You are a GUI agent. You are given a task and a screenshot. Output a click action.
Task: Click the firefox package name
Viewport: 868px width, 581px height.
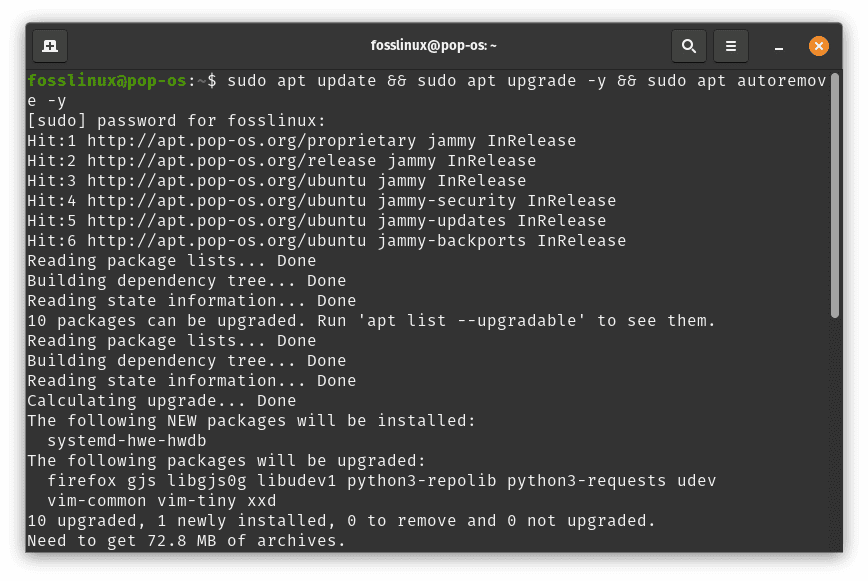(x=82, y=480)
